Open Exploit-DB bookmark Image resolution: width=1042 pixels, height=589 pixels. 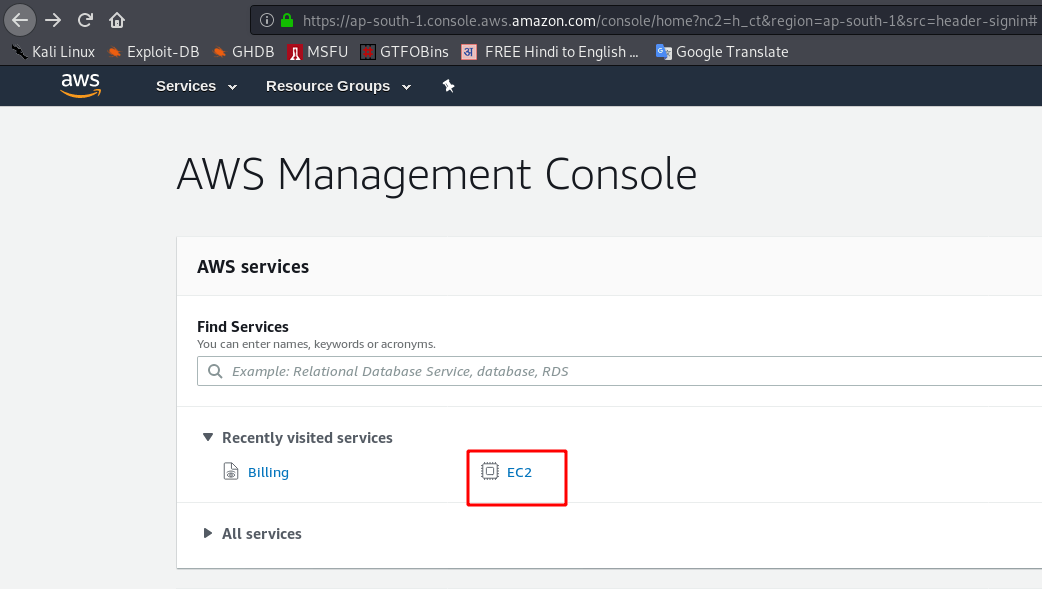[x=154, y=52]
